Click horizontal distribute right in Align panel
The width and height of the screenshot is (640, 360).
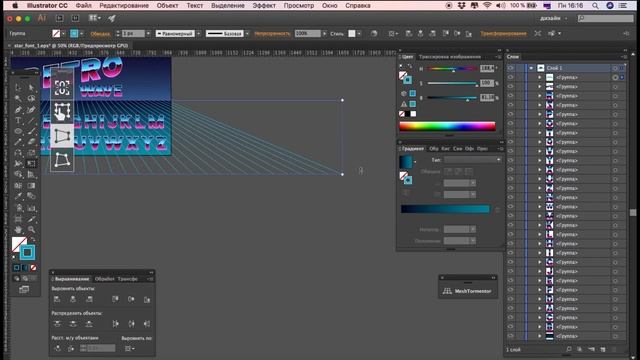click(x=147, y=324)
